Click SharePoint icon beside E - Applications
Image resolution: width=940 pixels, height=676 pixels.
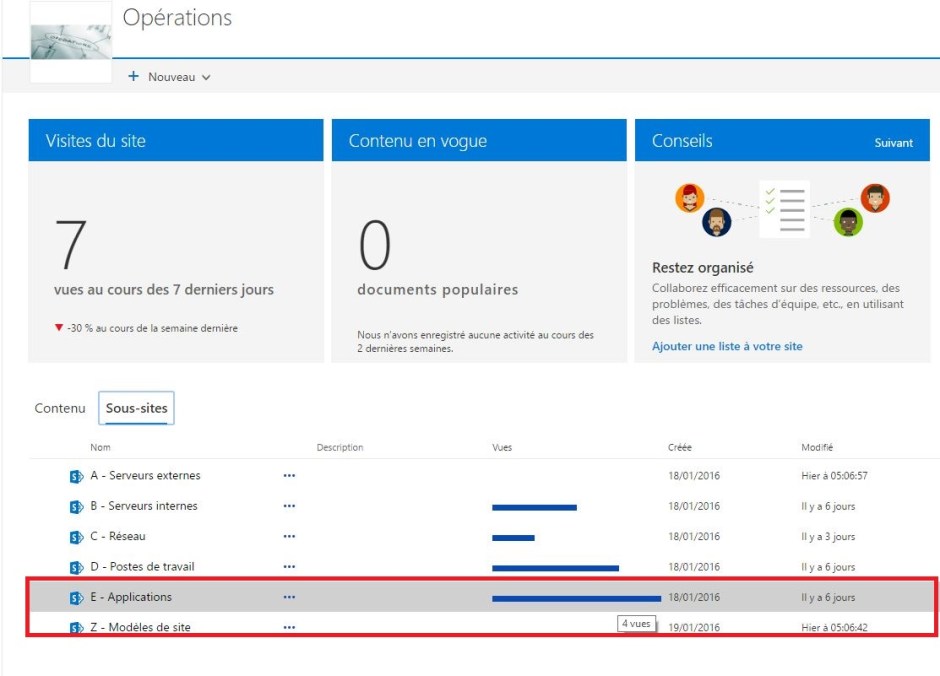click(75, 598)
